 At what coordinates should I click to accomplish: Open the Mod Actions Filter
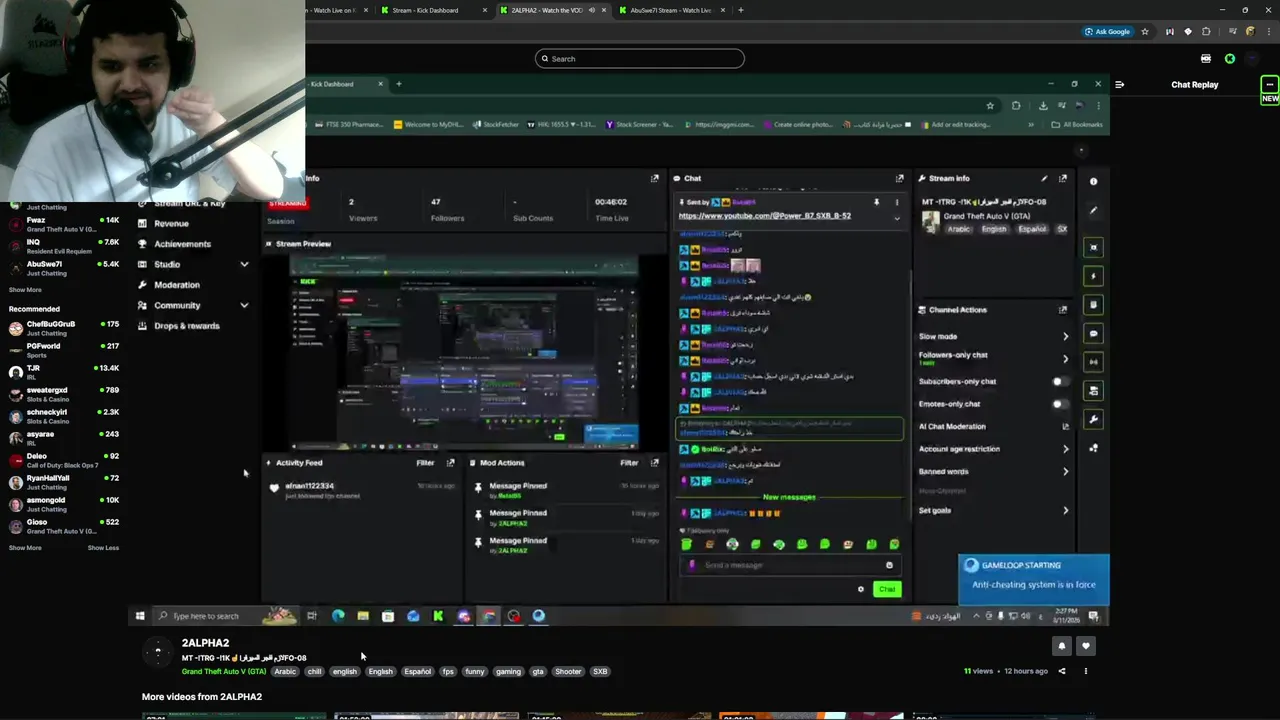[629, 463]
